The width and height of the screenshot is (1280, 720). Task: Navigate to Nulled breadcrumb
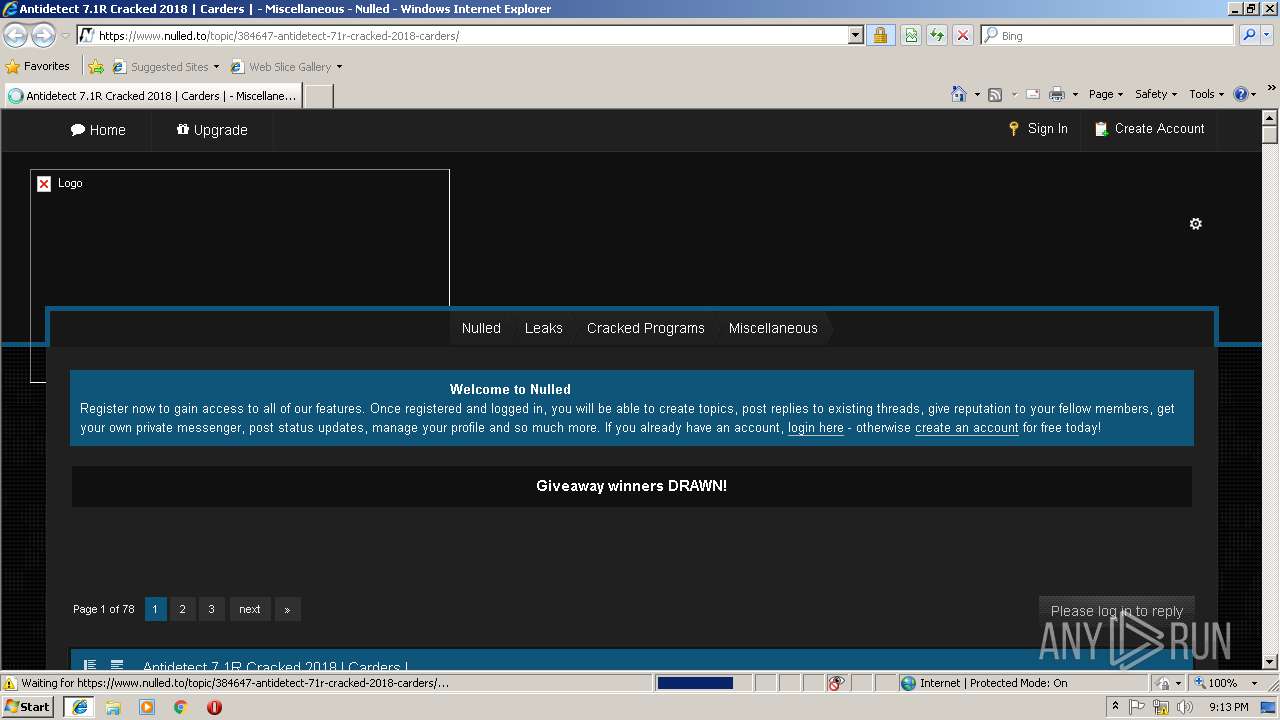click(481, 328)
